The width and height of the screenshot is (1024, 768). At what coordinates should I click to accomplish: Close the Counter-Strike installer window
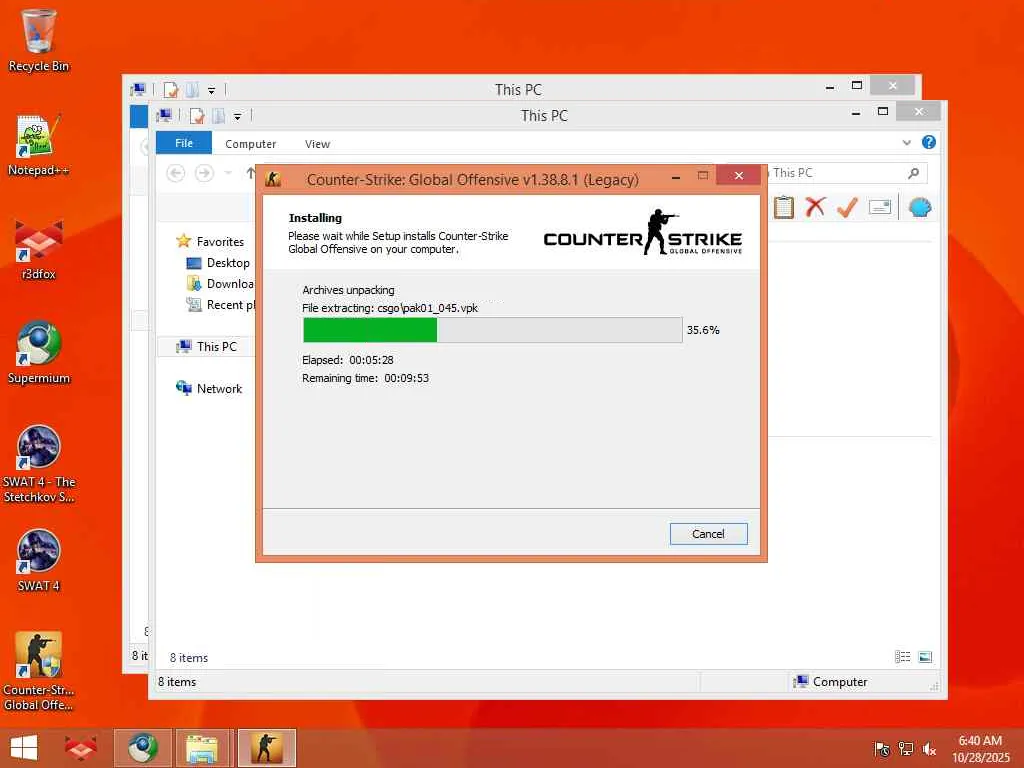tap(739, 175)
